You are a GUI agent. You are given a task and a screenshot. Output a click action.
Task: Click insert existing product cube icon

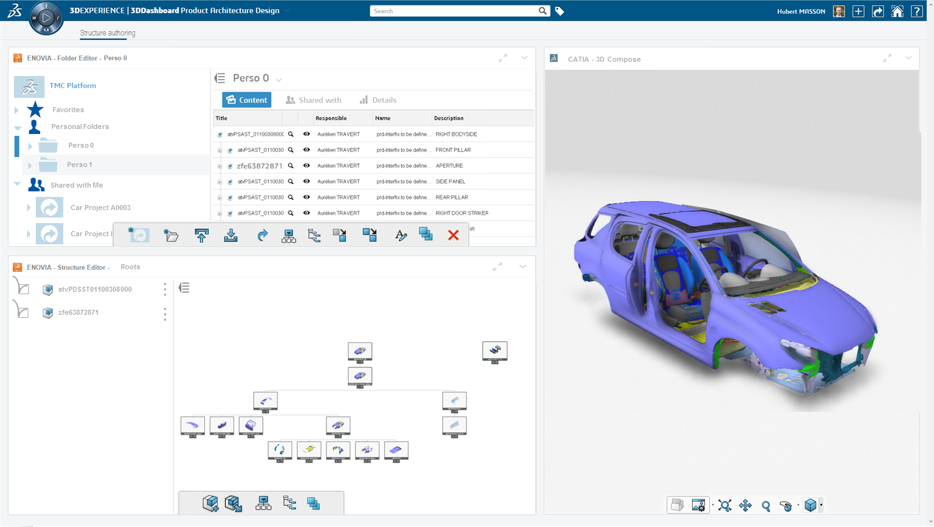tap(234, 504)
